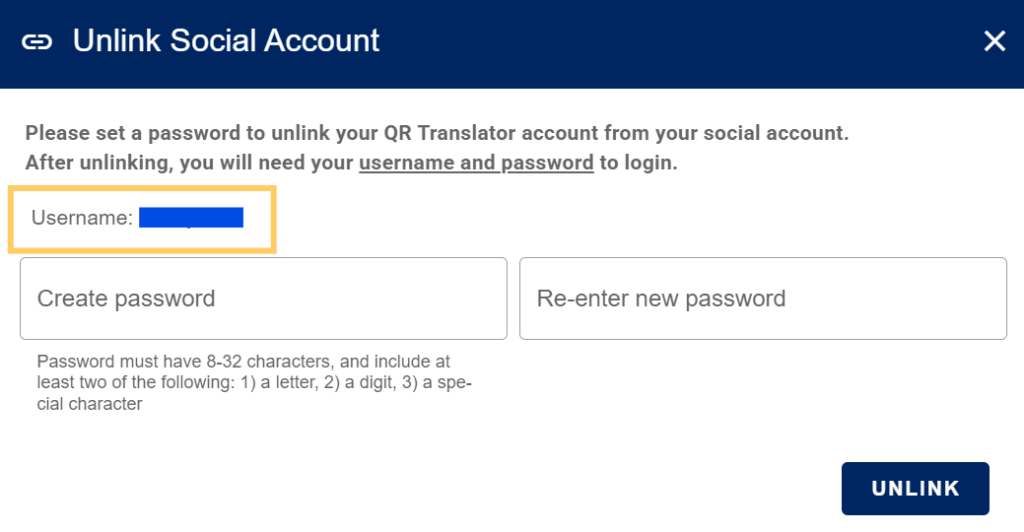Click 'to login.' after the underlined link
This screenshot has width=1024, height=532.
638,162
